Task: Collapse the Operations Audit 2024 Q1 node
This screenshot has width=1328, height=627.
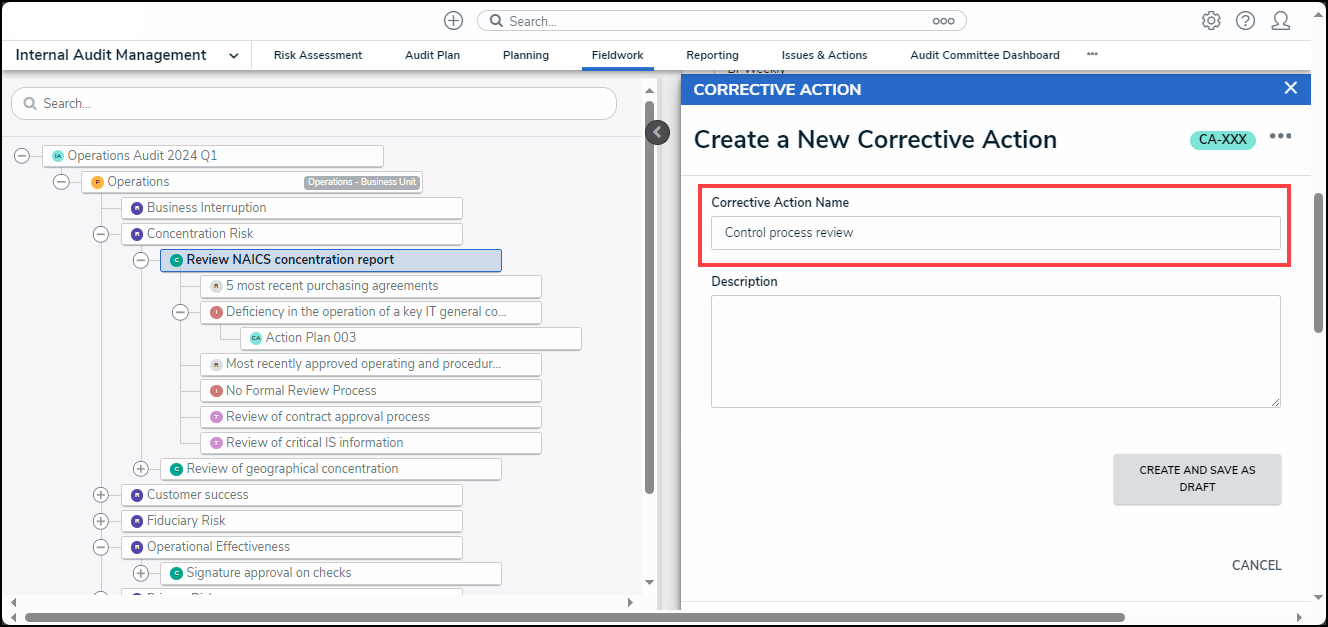Action: point(22,156)
